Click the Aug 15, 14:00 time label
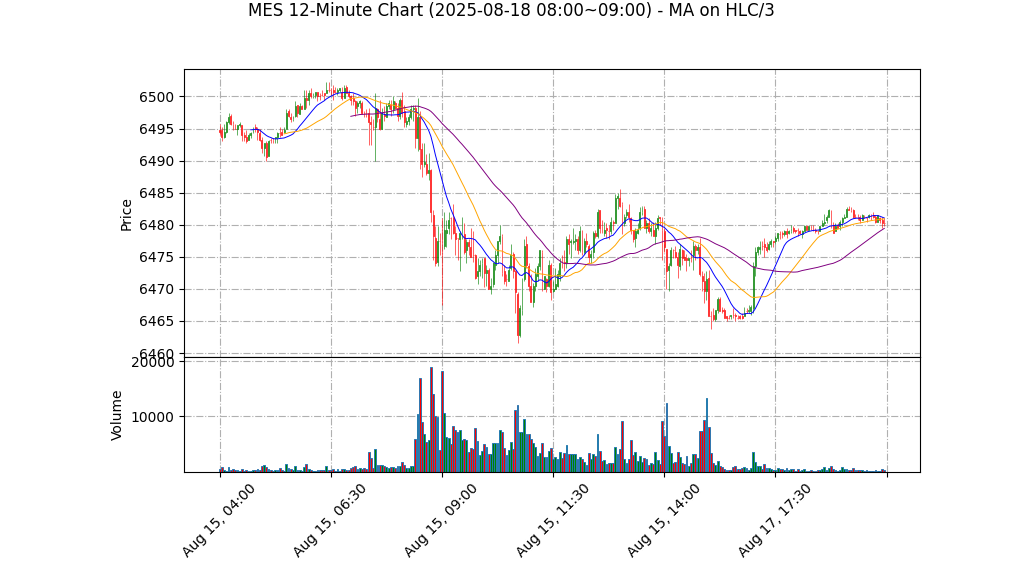The image size is (1022, 575). tap(663, 520)
